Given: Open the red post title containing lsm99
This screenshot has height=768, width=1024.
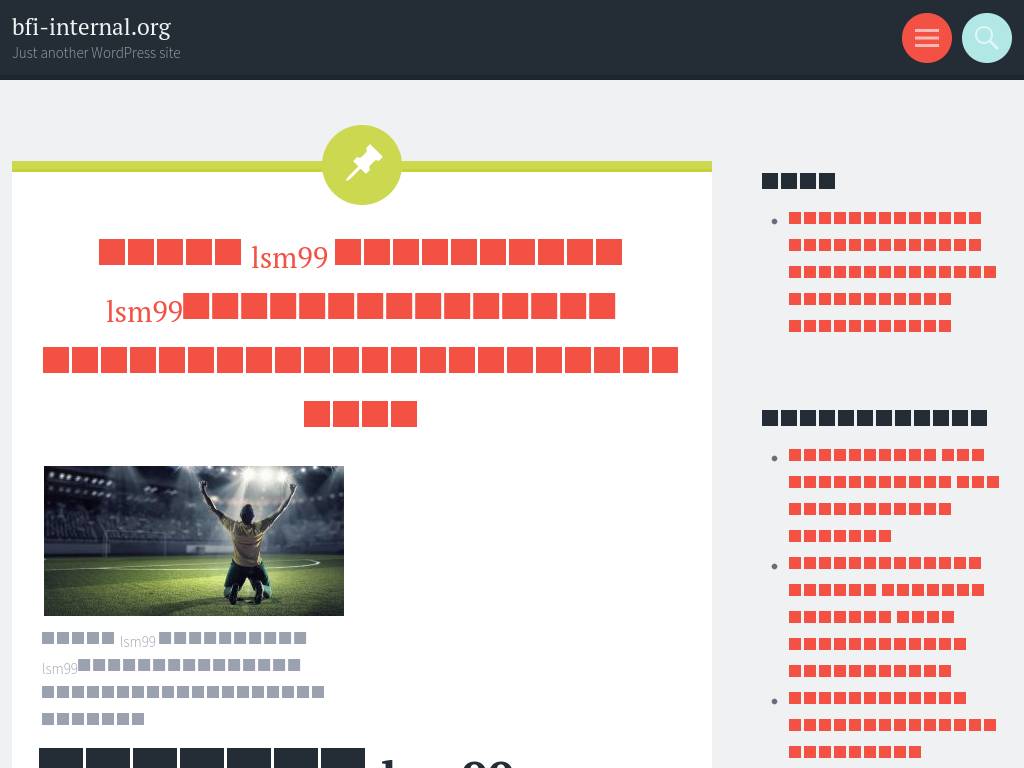Looking at the screenshot, I should tap(360, 332).
